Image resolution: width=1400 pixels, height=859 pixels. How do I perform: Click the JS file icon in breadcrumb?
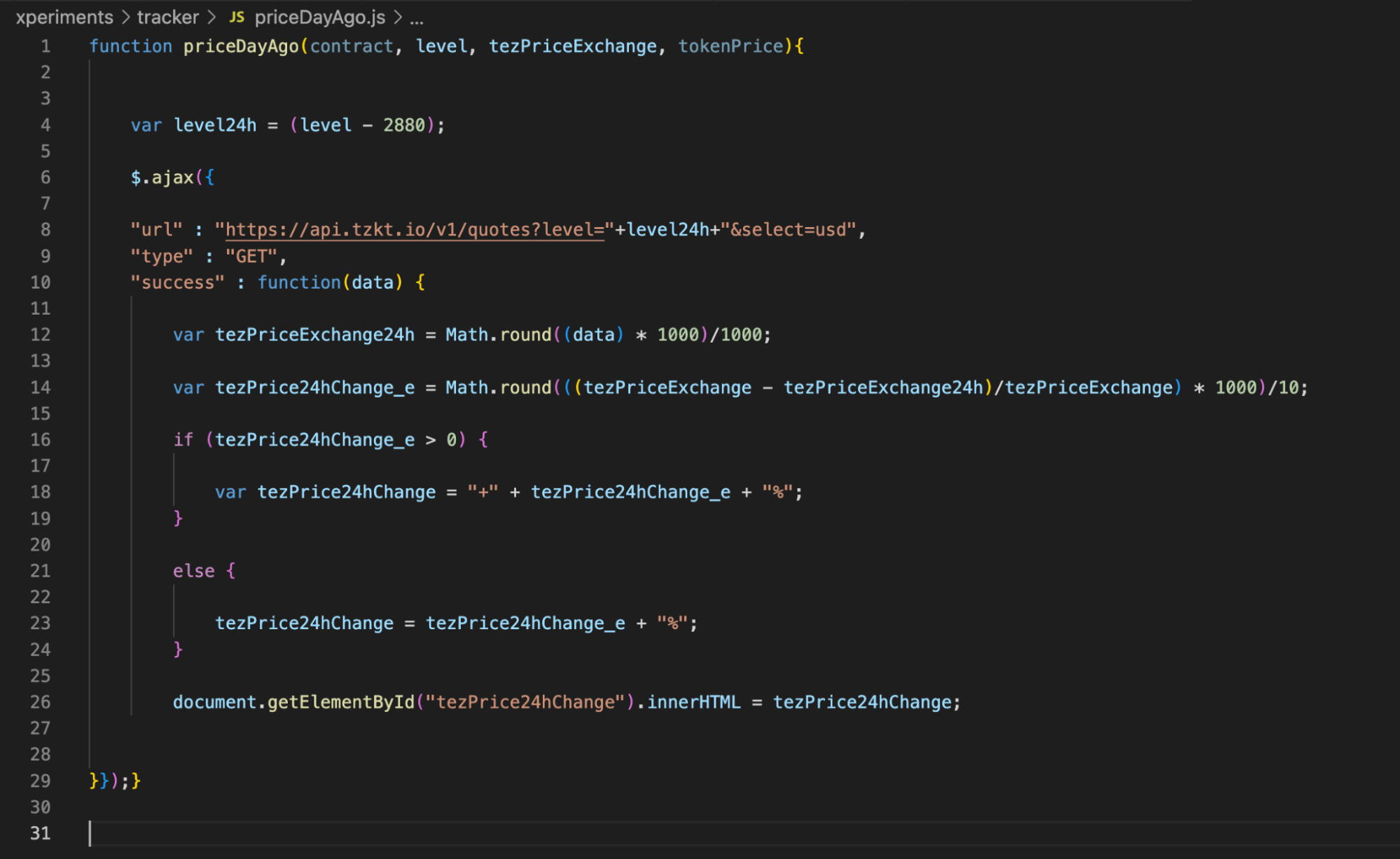[x=237, y=17]
